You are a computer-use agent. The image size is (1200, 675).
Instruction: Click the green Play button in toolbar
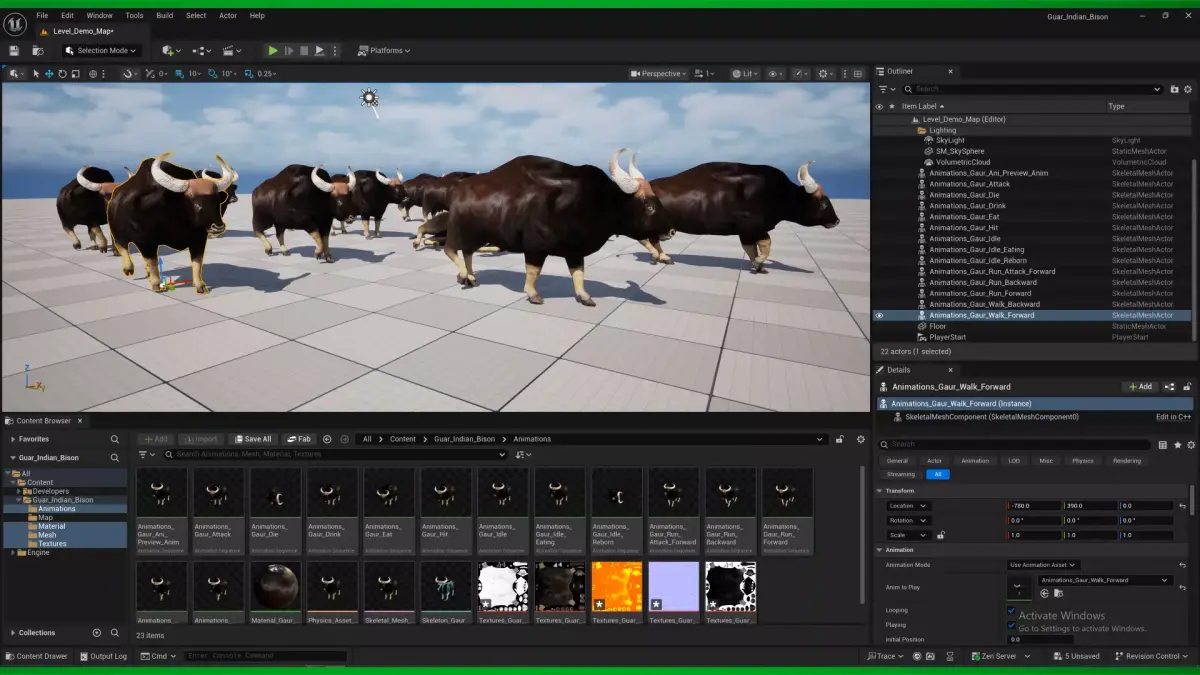(272, 50)
